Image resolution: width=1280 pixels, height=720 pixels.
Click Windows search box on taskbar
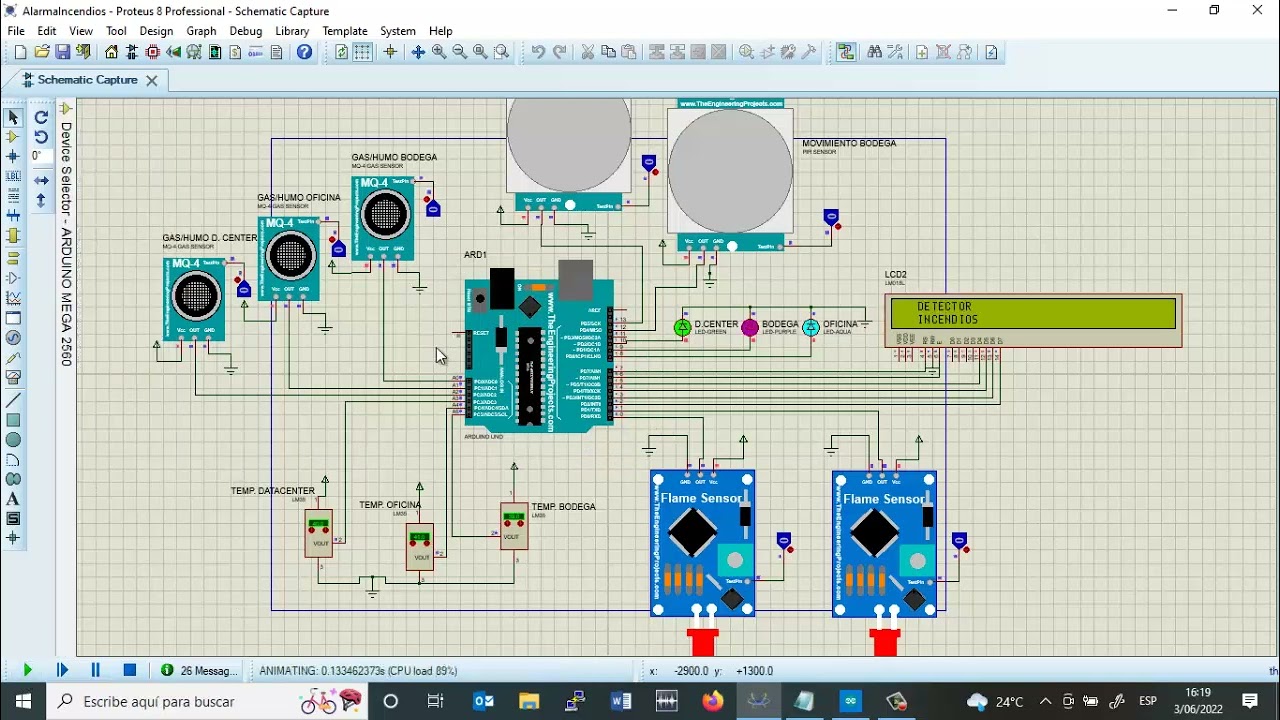click(x=205, y=701)
